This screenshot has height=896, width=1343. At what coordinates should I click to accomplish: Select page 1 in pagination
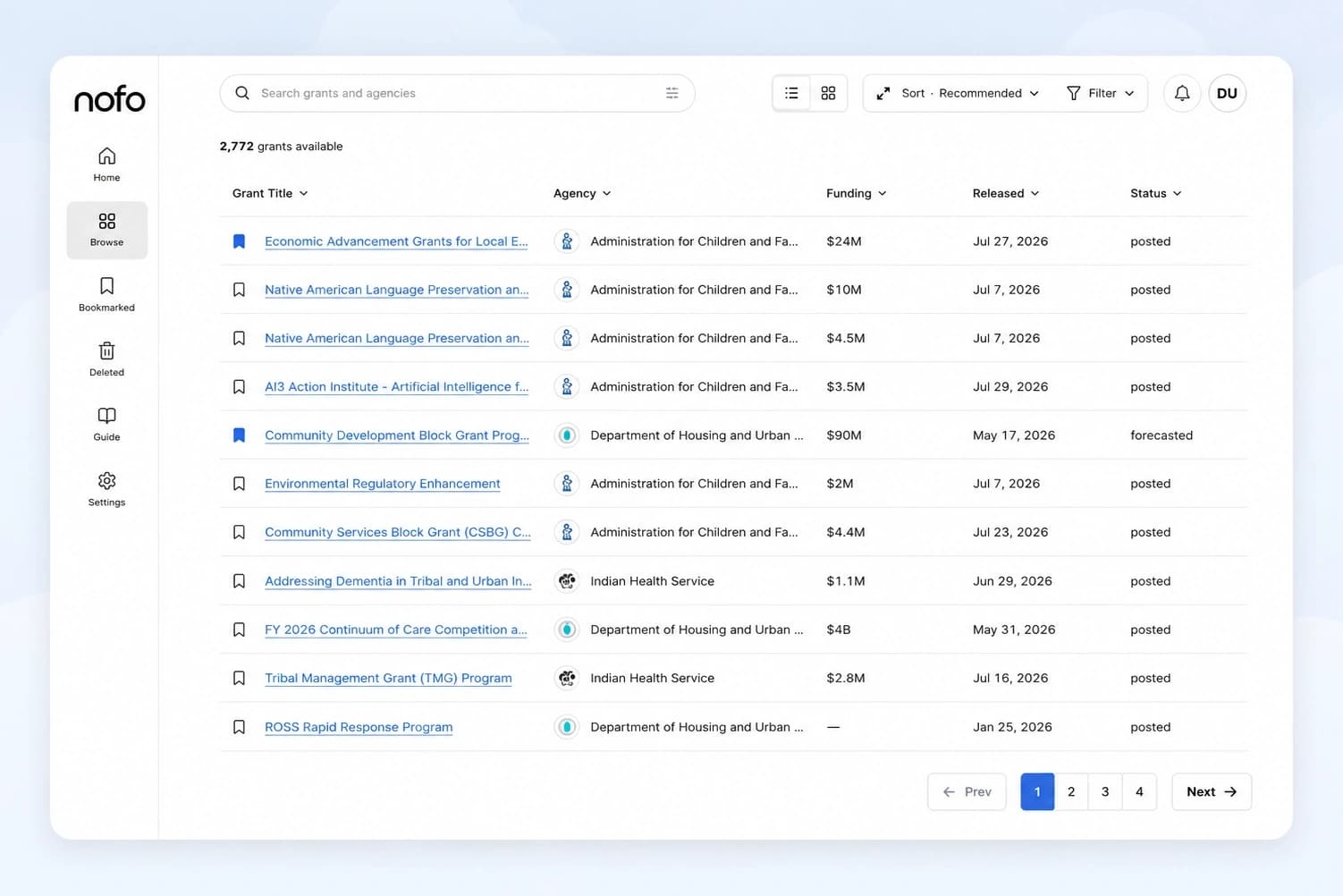click(1037, 791)
